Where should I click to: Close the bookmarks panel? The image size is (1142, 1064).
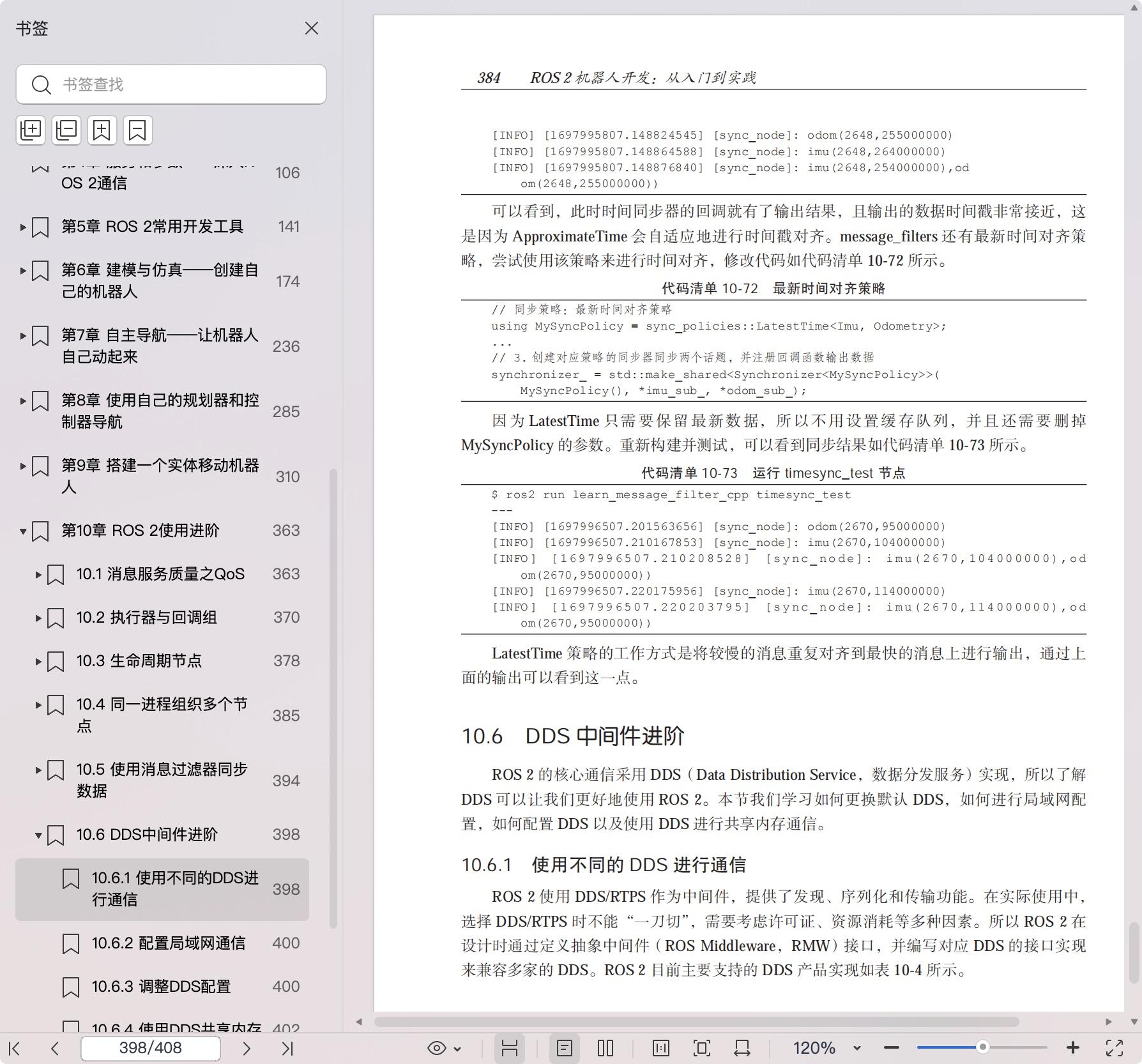(311, 29)
